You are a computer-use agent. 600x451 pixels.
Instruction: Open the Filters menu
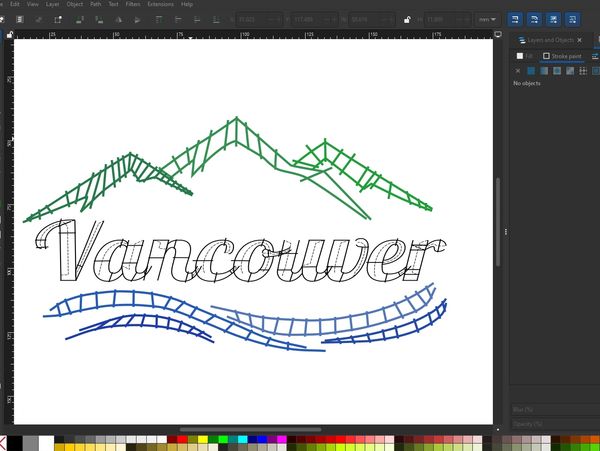click(133, 4)
